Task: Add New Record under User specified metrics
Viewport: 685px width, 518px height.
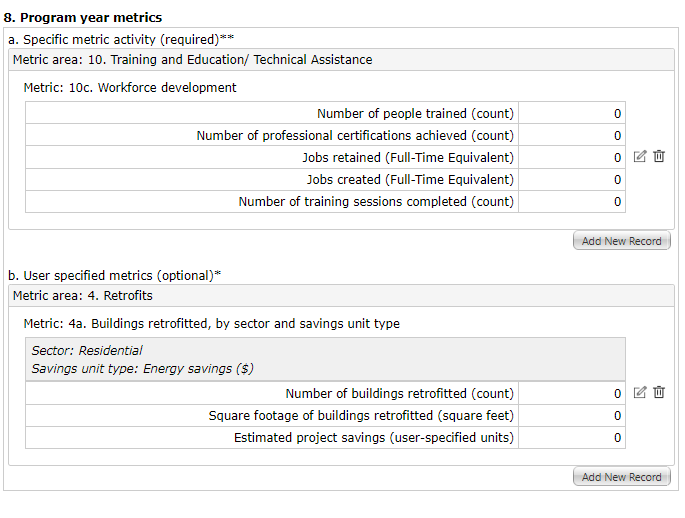Action: 621,477
